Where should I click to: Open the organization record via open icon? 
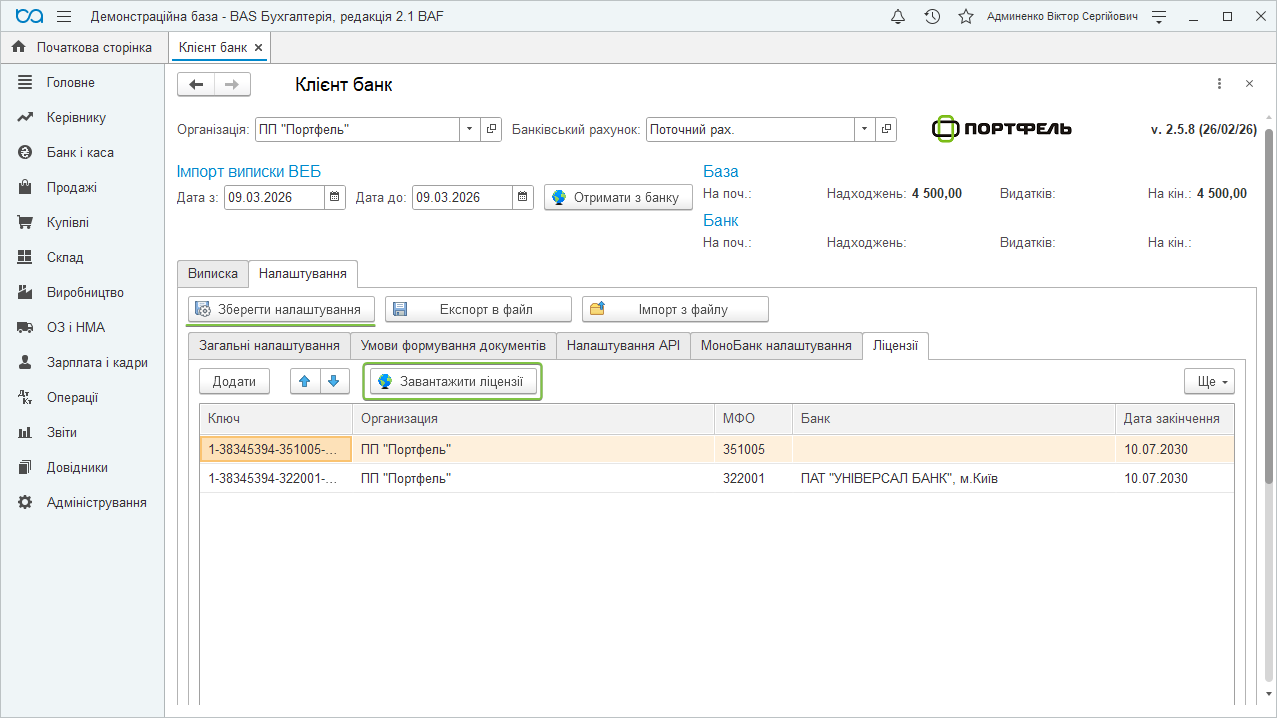click(491, 129)
